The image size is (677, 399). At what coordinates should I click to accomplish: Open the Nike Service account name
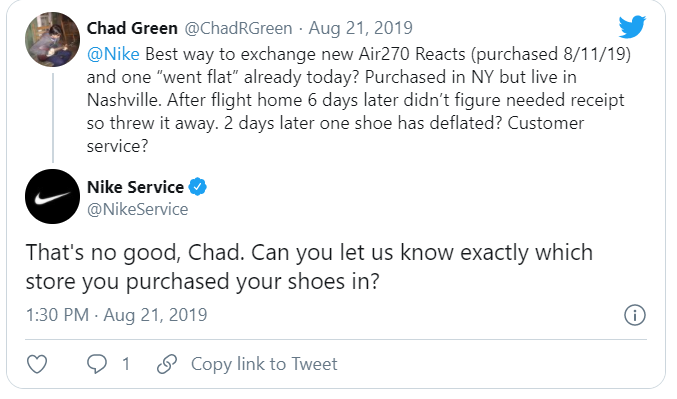point(135,187)
